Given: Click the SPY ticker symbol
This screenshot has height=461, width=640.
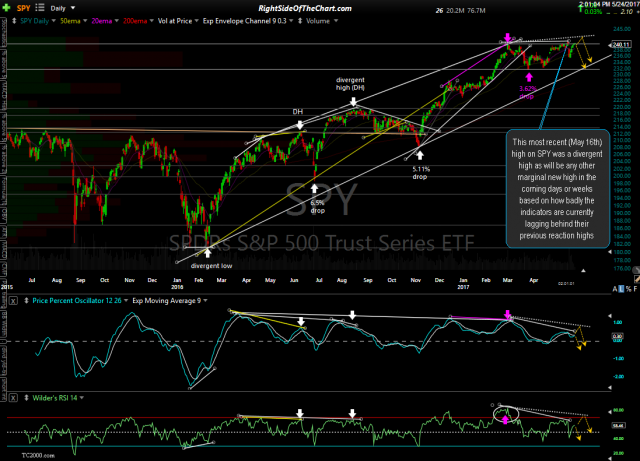Looking at the screenshot, I should pos(23,8).
